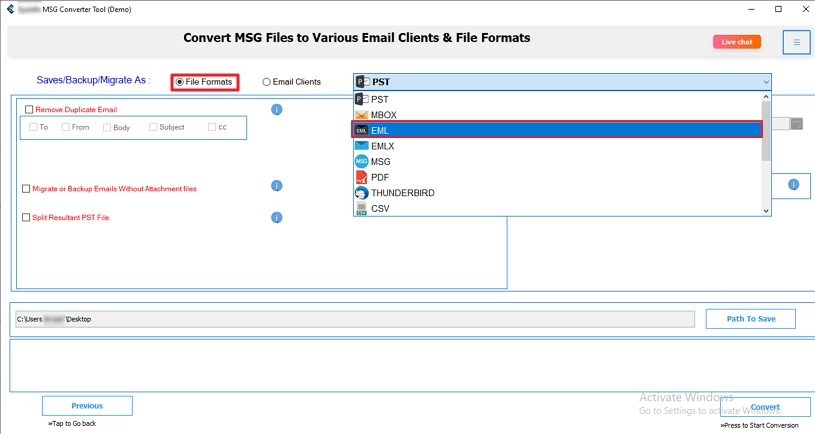
Task: Choose PST from the format list
Action: (558, 99)
